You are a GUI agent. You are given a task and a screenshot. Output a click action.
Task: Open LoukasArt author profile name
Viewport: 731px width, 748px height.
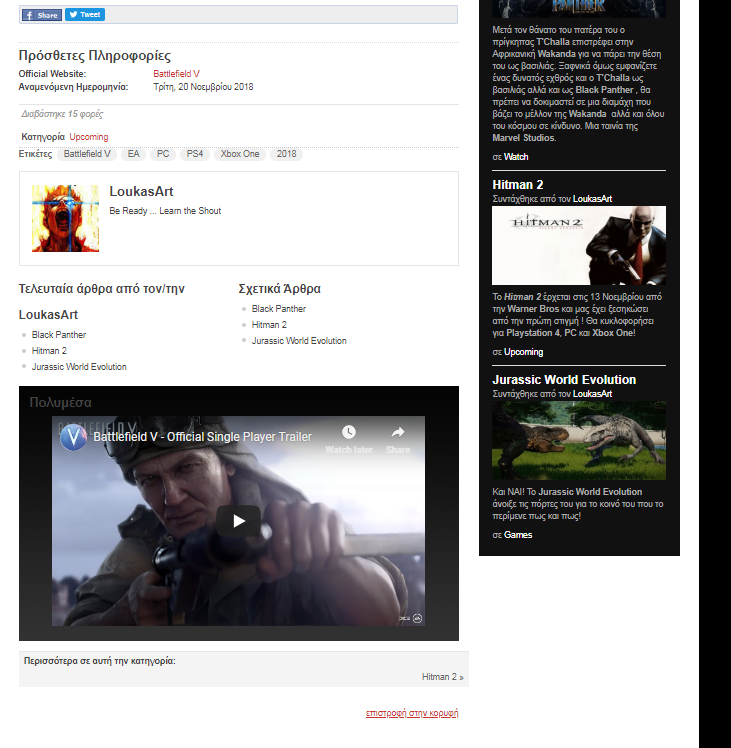pyautogui.click(x=141, y=192)
